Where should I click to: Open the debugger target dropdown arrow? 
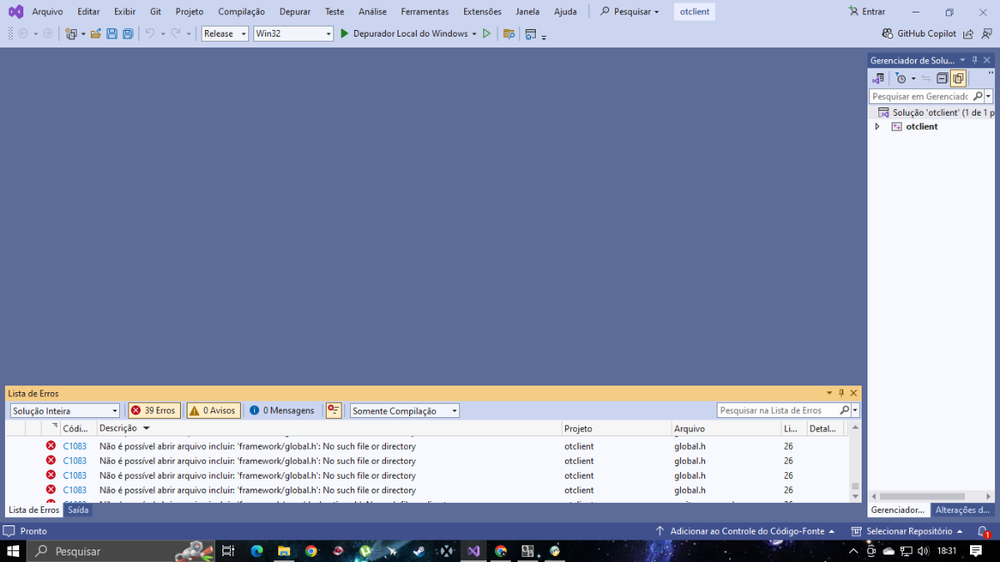click(474, 34)
